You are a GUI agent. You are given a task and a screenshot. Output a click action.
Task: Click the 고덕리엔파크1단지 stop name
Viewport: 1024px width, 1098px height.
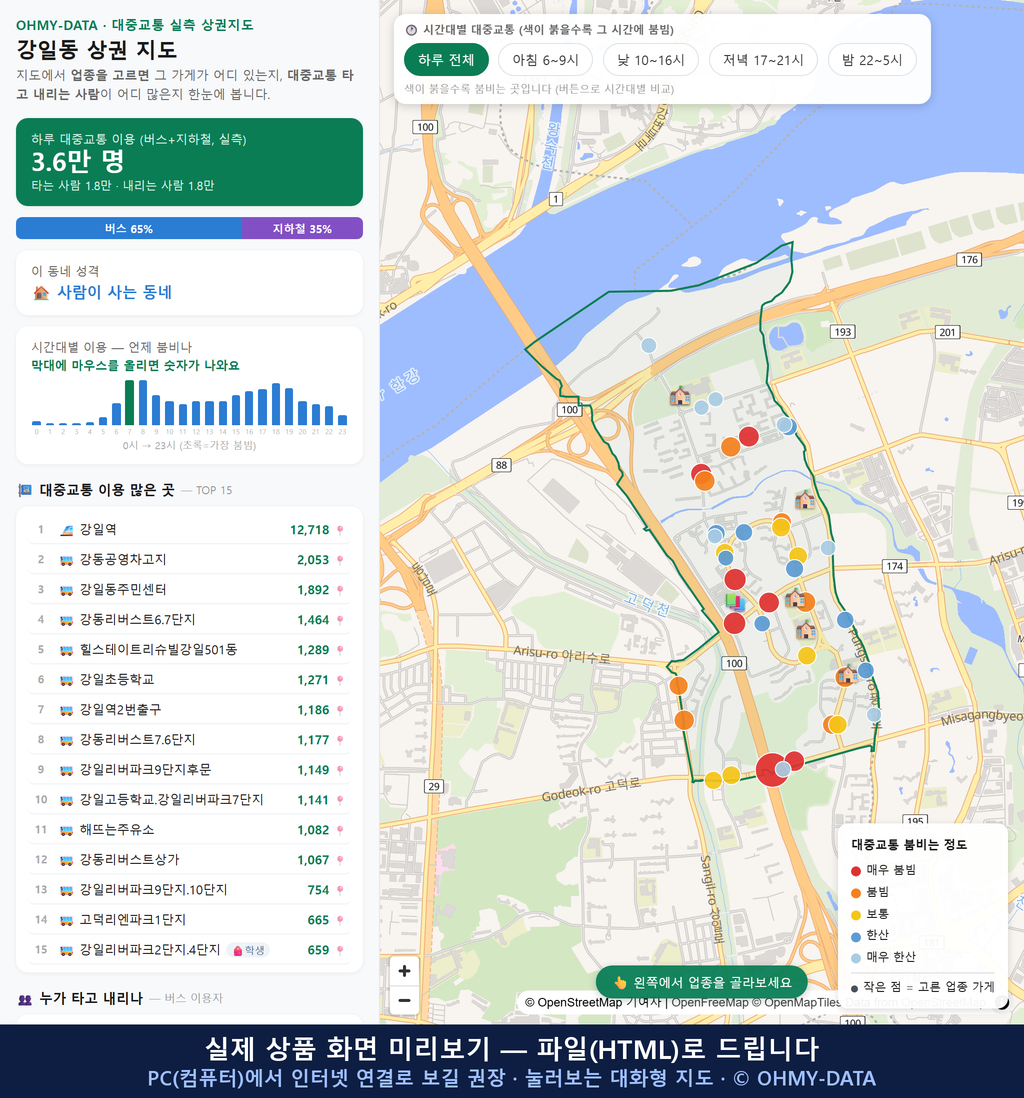tap(133, 919)
